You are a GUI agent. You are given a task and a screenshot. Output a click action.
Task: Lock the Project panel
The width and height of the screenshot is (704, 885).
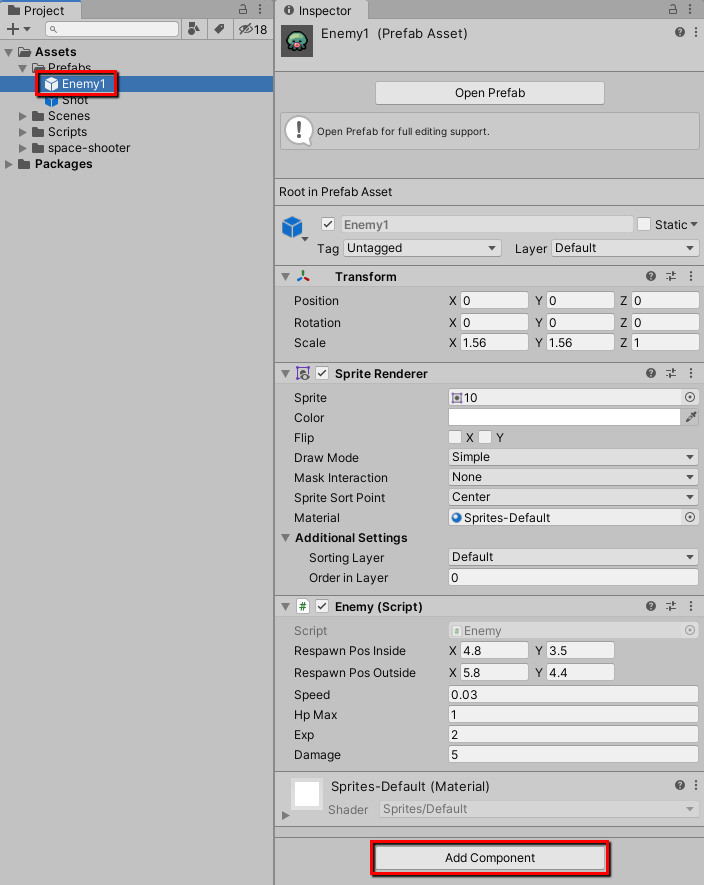pos(243,10)
